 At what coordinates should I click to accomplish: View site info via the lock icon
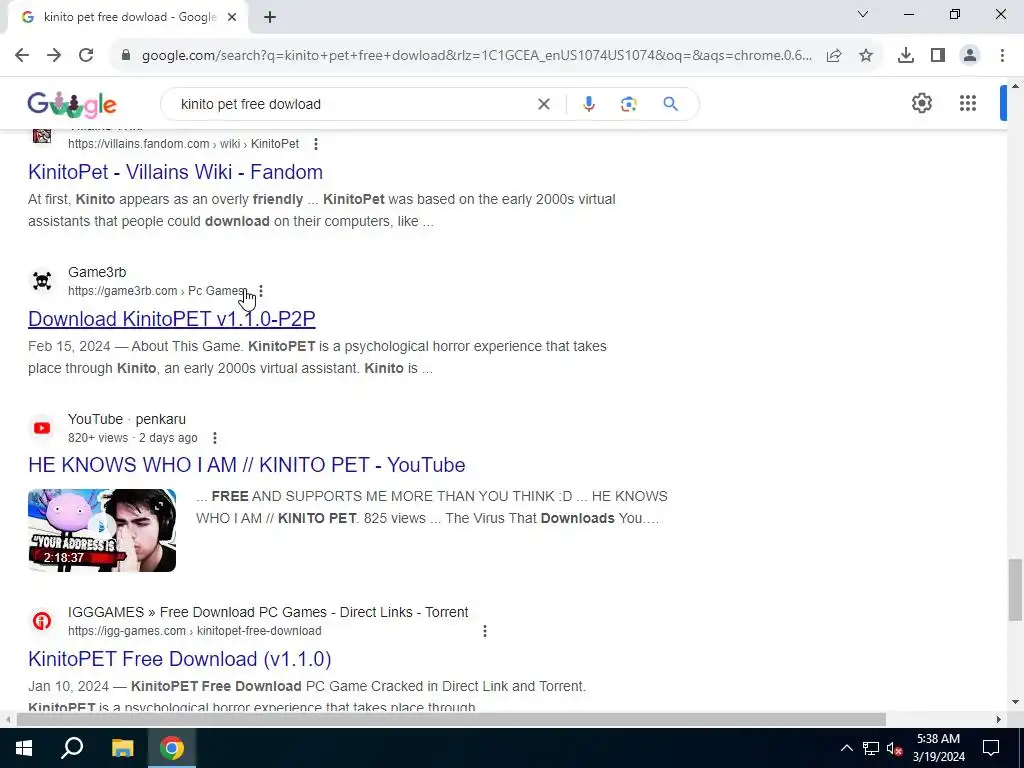point(126,56)
